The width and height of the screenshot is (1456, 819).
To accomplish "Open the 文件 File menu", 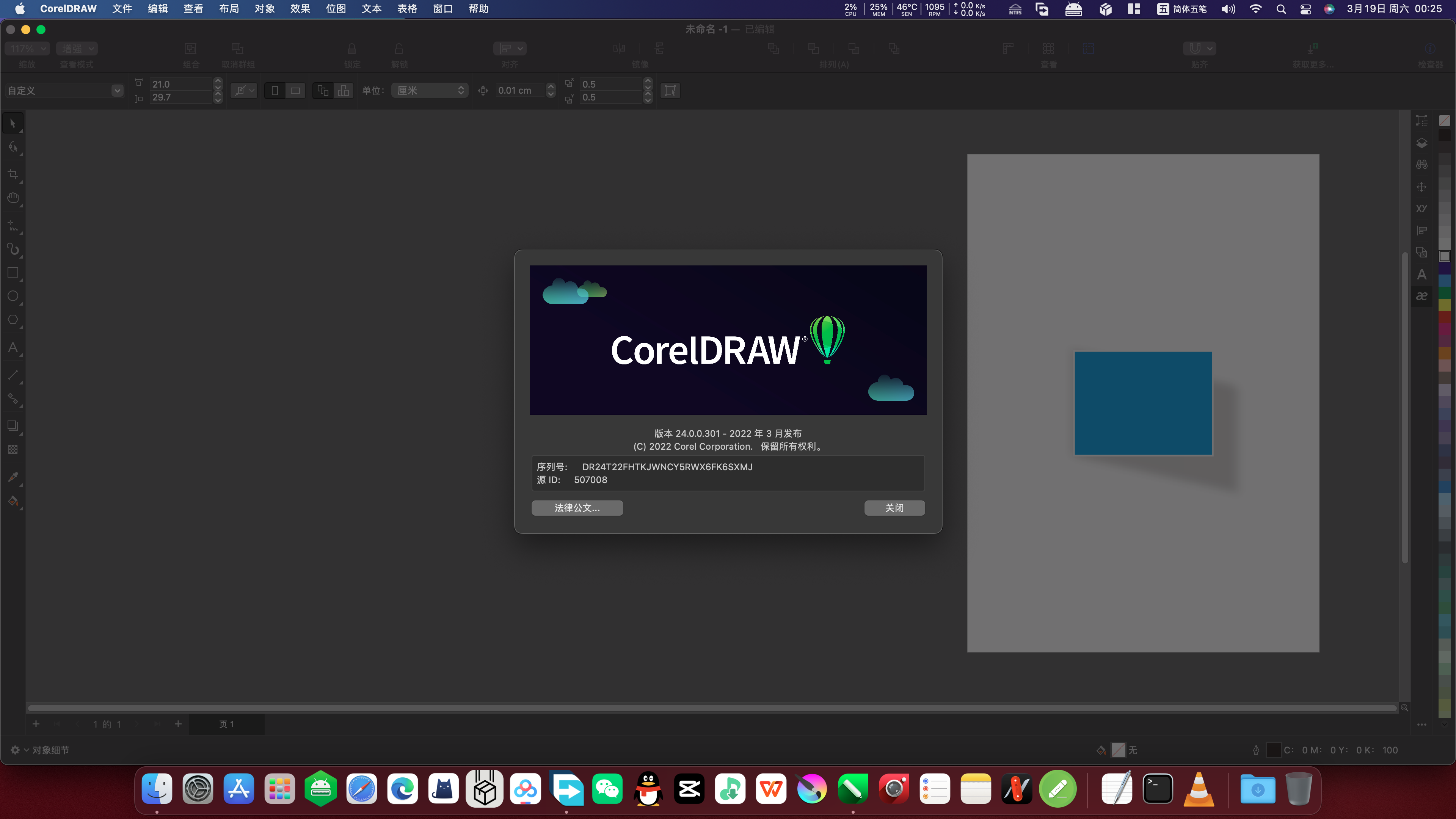I will 121,8.
